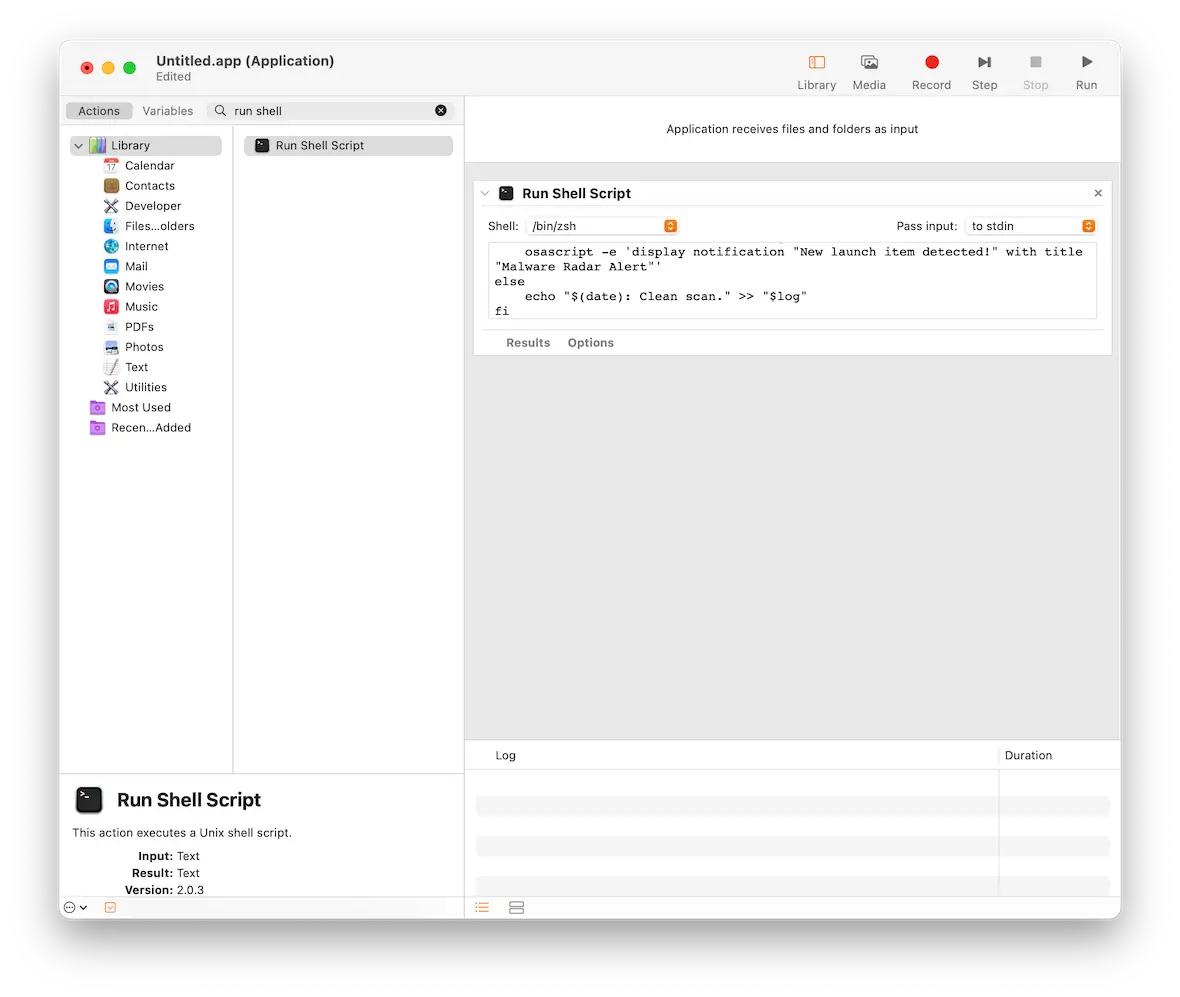This screenshot has height=997, width=1180.
Task: Select the Mail category icon
Action: click(111, 266)
